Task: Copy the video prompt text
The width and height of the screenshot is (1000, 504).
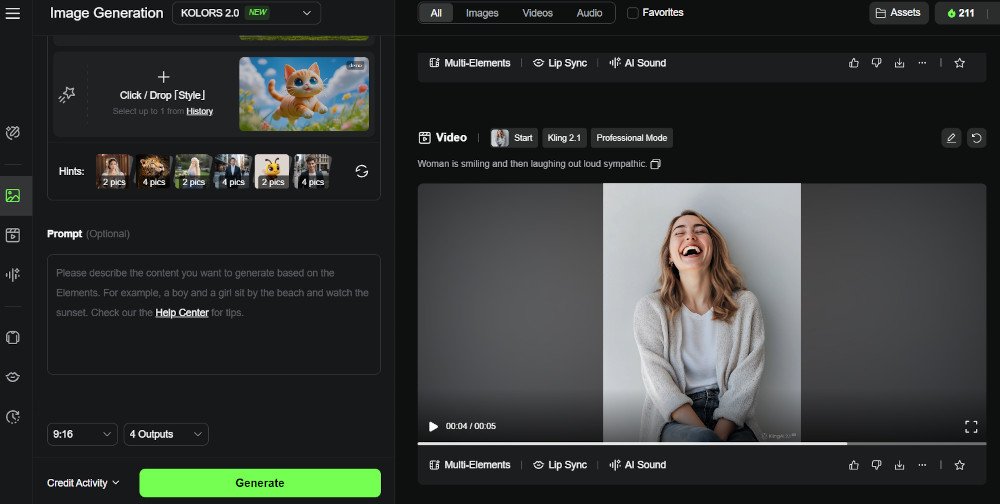Action: 656,164
